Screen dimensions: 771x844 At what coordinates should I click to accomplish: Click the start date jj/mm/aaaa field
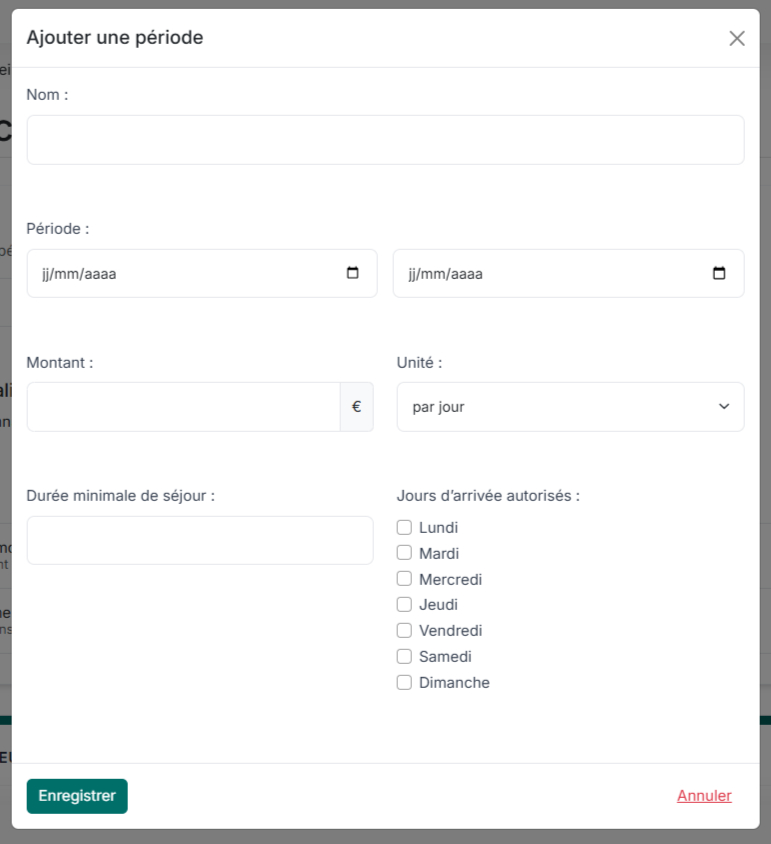click(180, 273)
